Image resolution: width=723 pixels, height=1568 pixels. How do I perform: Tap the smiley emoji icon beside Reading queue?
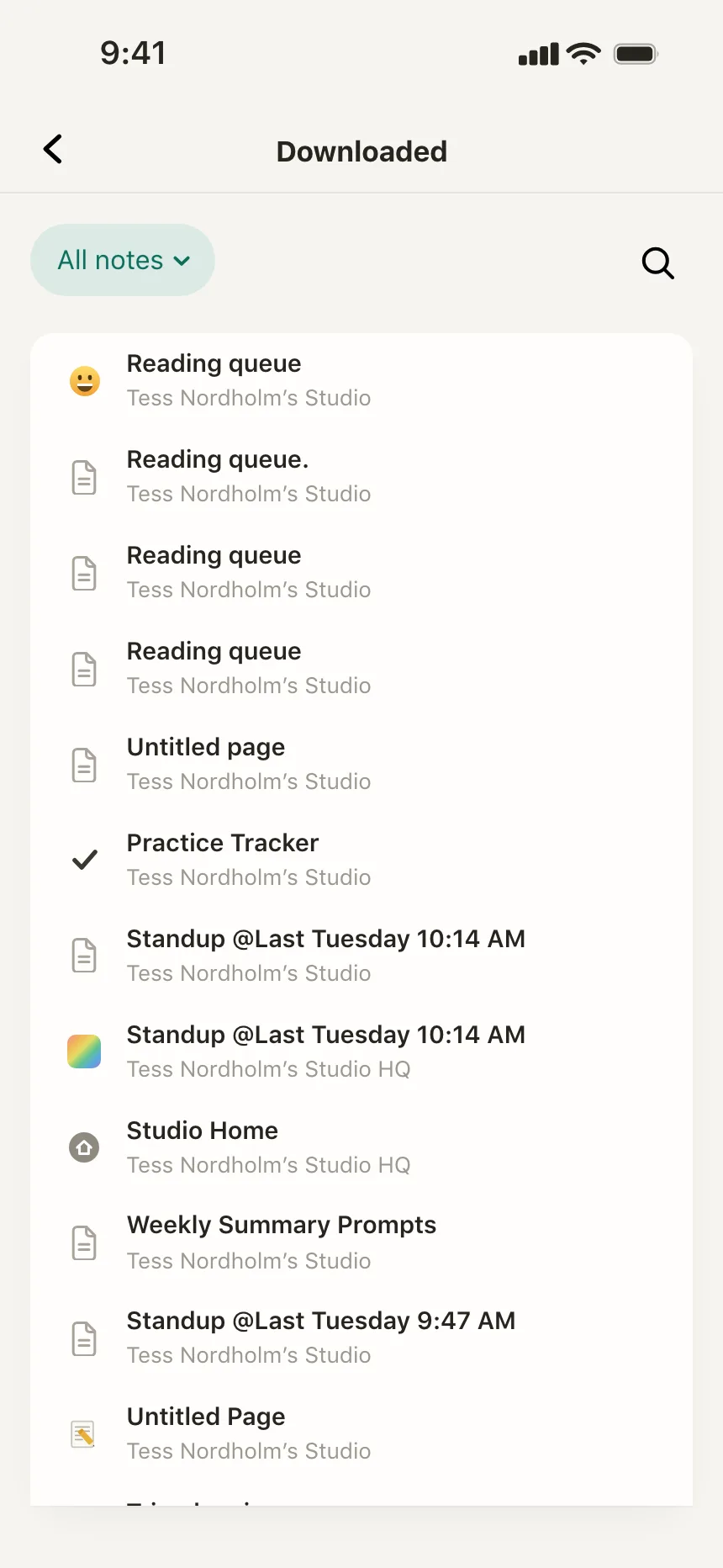click(x=84, y=381)
